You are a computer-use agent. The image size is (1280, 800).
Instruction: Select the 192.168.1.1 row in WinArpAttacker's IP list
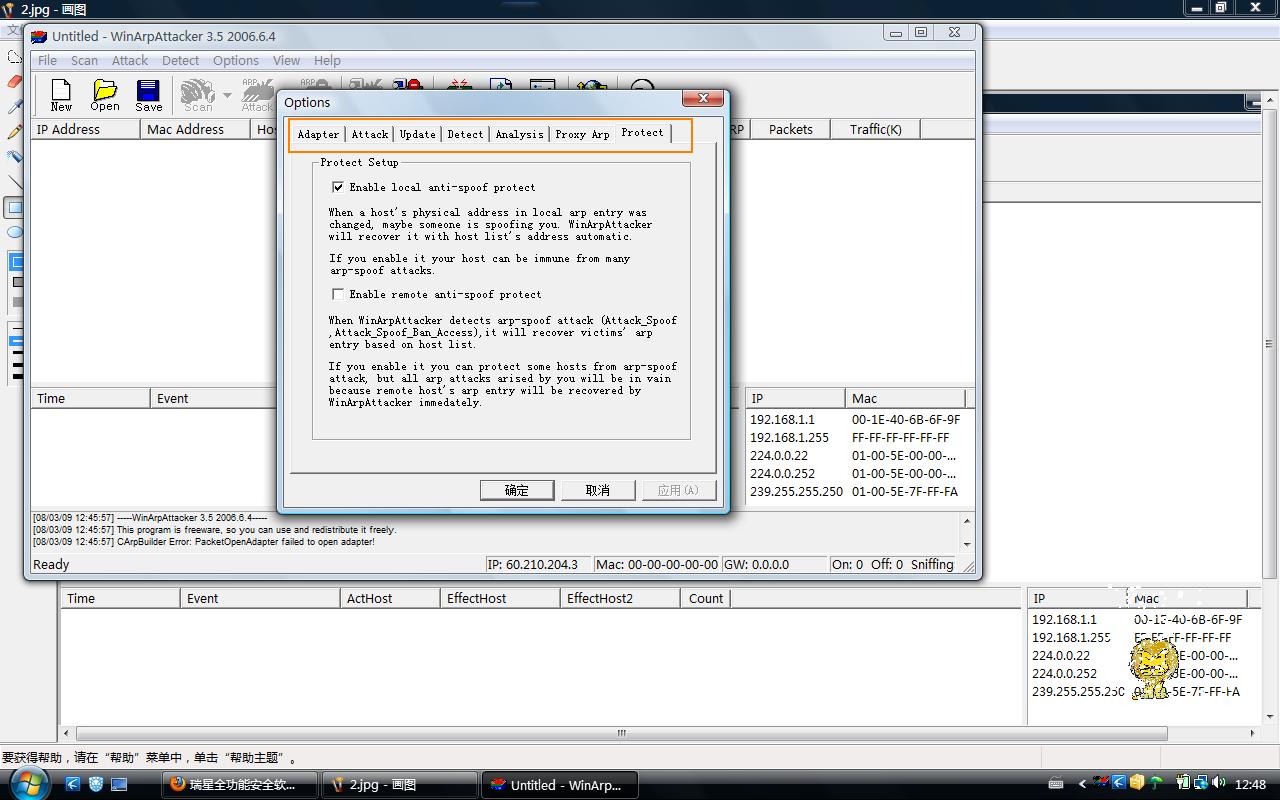pos(782,420)
